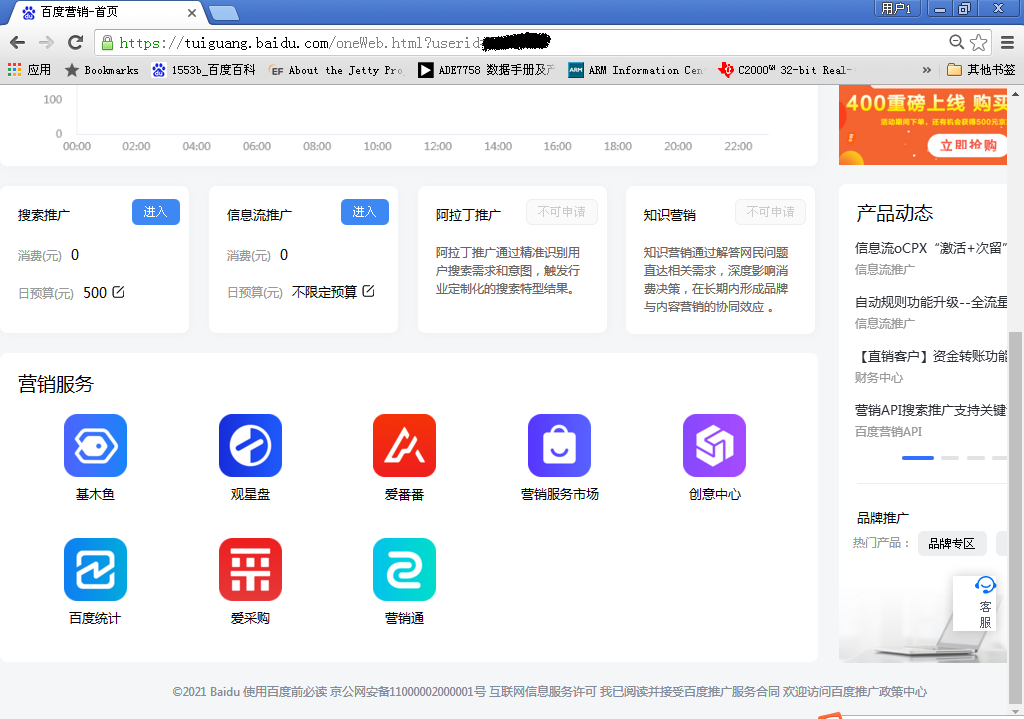Open the 欢迎访问百度推广政策中心 footer link
This screenshot has height=719, width=1024.
point(855,692)
